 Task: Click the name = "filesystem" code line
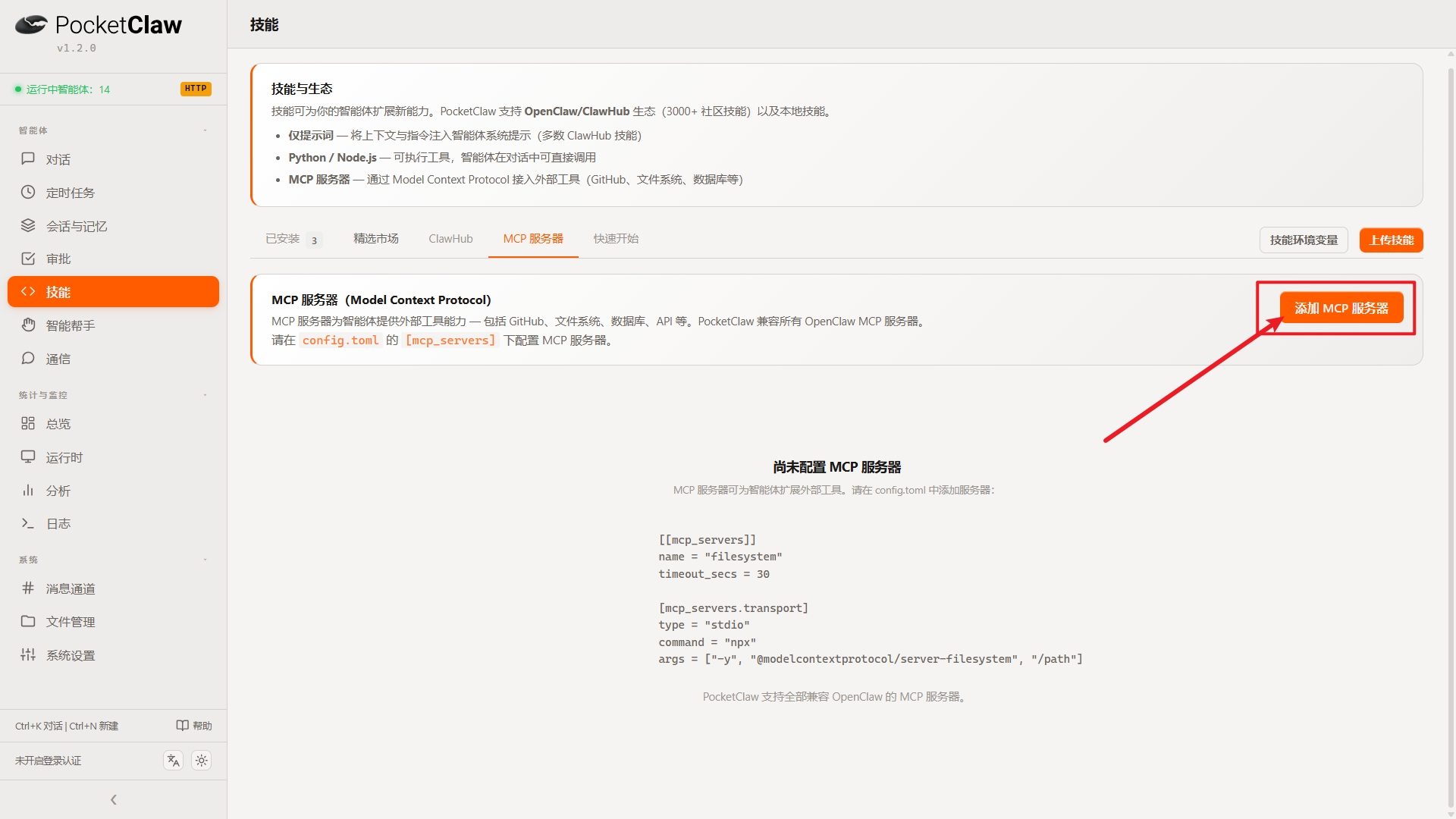coord(720,557)
